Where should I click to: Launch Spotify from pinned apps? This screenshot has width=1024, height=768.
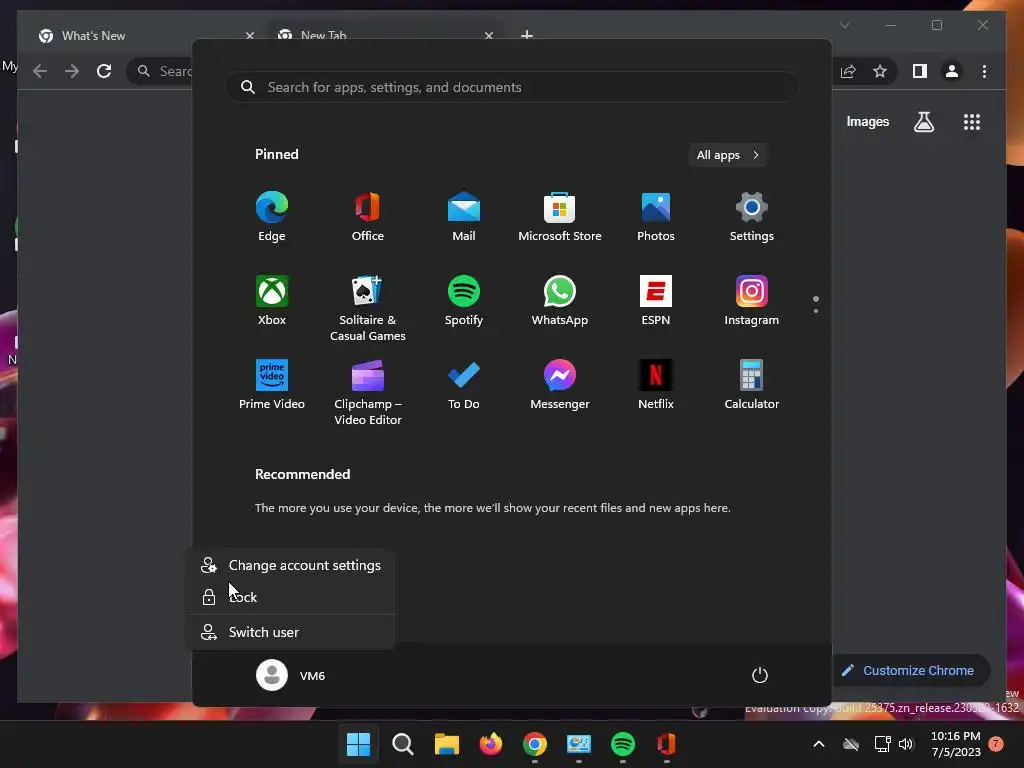coord(464,300)
